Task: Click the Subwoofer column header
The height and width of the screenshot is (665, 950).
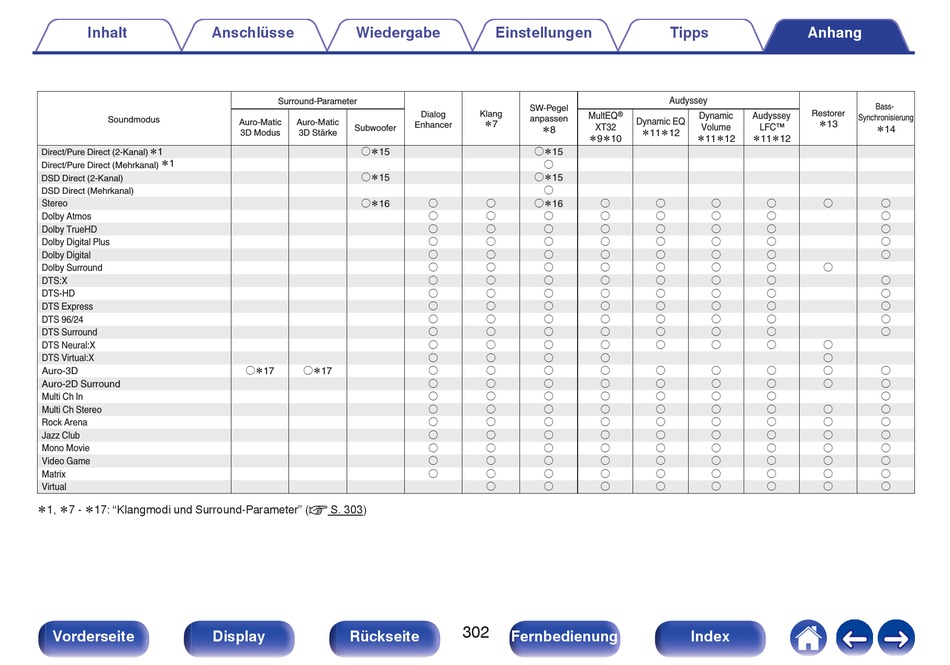Action: pyautogui.click(x=375, y=128)
